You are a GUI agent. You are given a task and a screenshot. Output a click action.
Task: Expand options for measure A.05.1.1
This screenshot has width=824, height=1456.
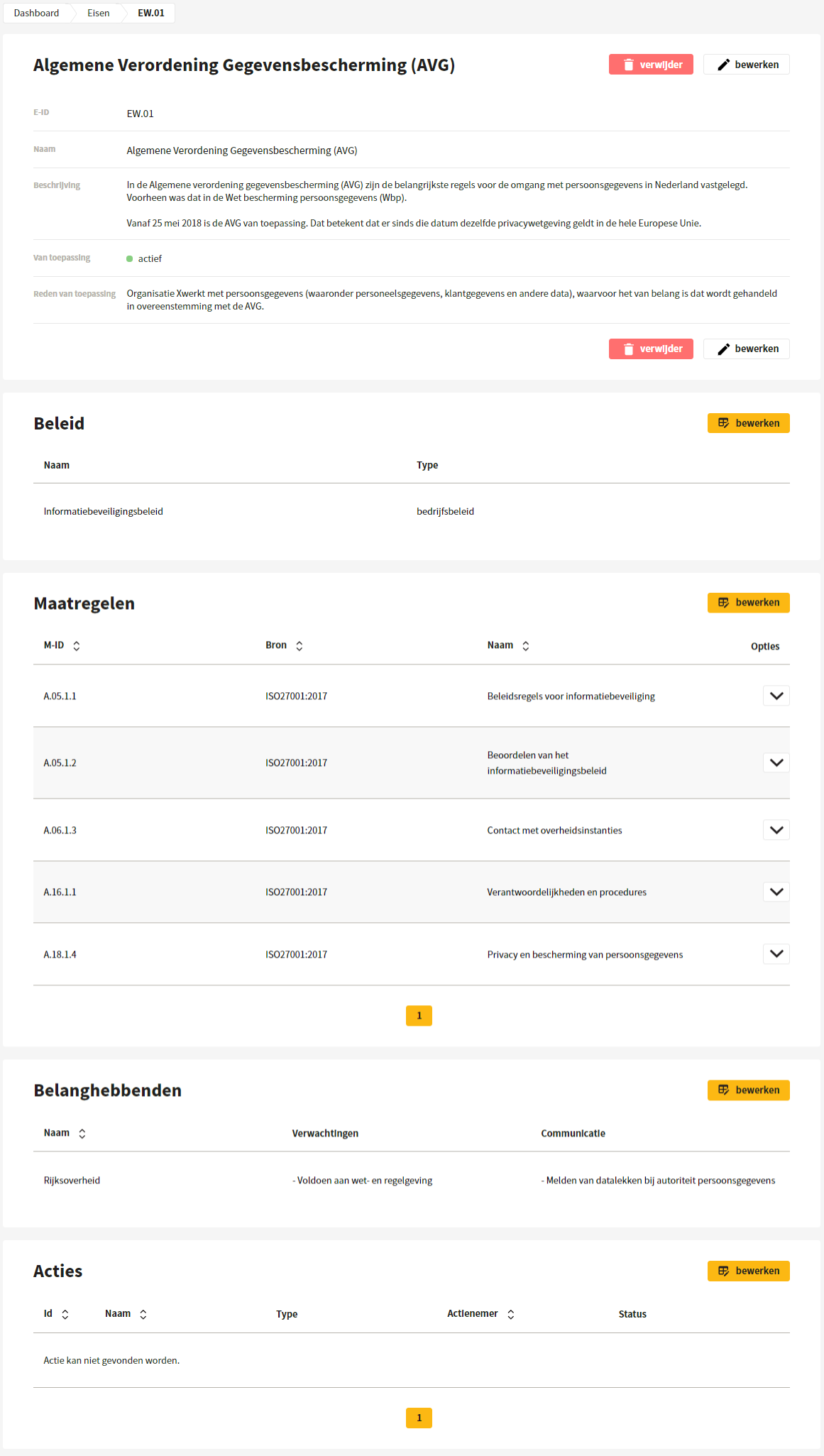[x=776, y=696]
